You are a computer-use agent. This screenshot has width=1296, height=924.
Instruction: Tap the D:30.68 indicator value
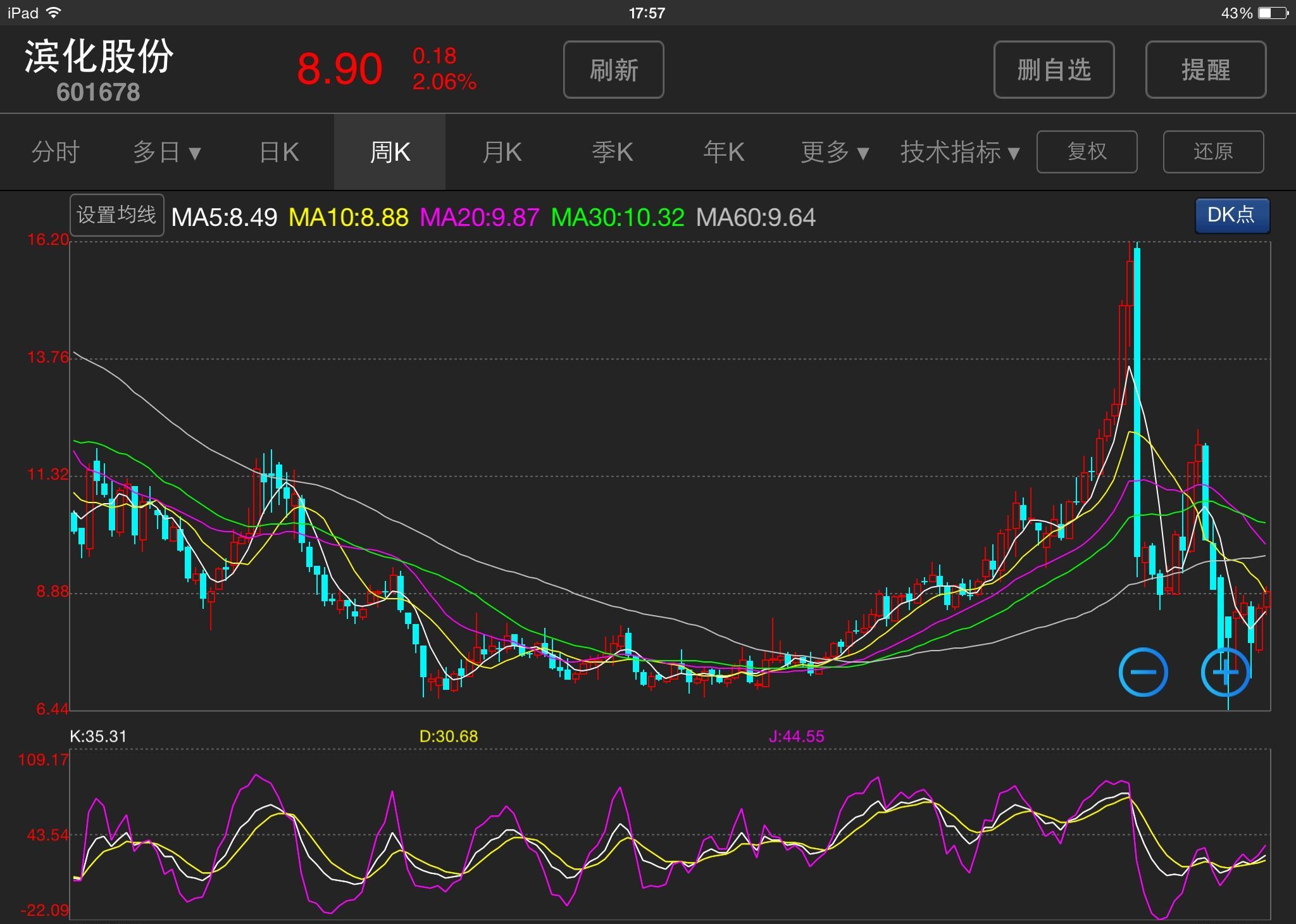(x=449, y=737)
